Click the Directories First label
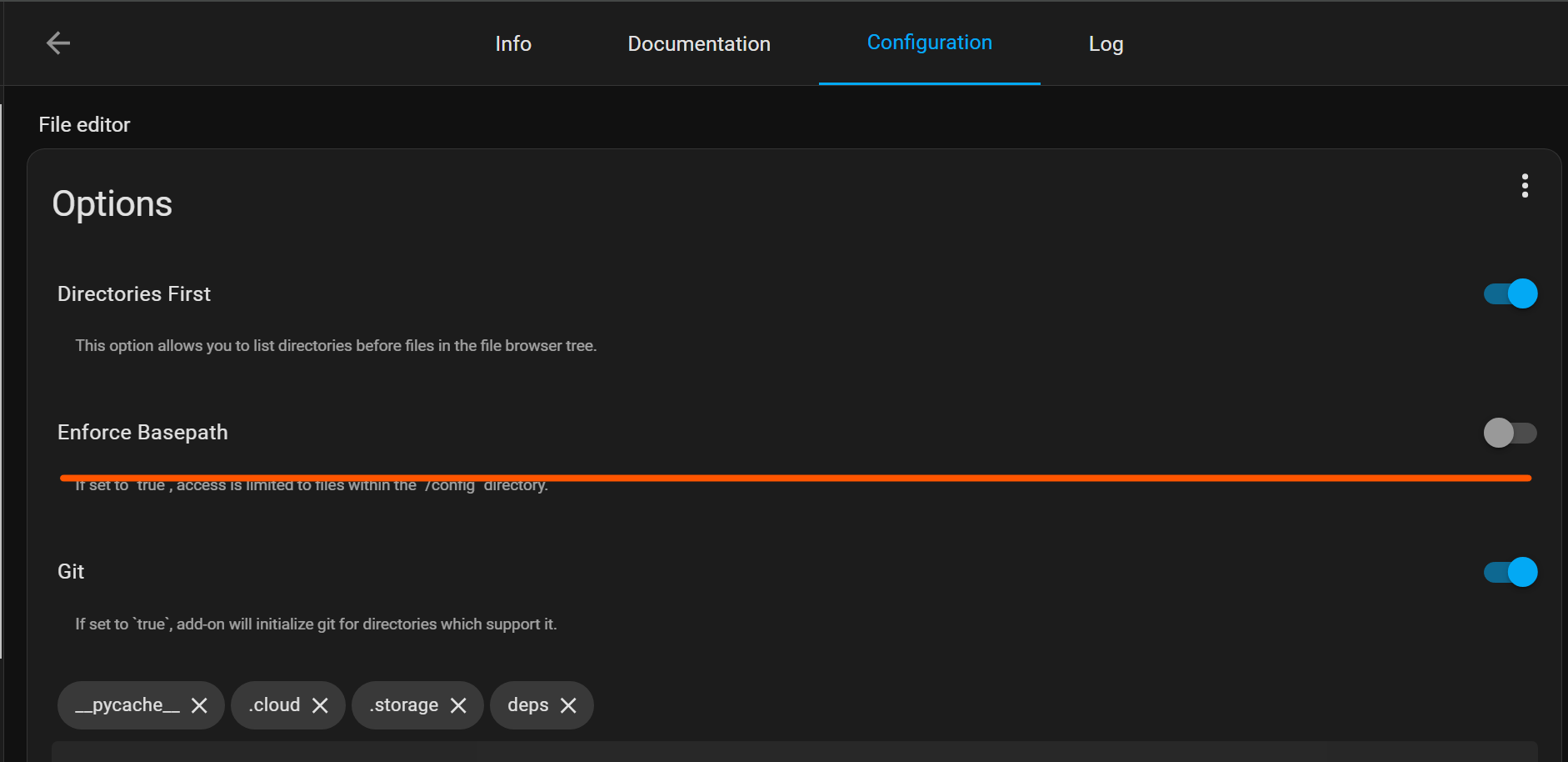Image resolution: width=1568 pixels, height=762 pixels. click(134, 293)
